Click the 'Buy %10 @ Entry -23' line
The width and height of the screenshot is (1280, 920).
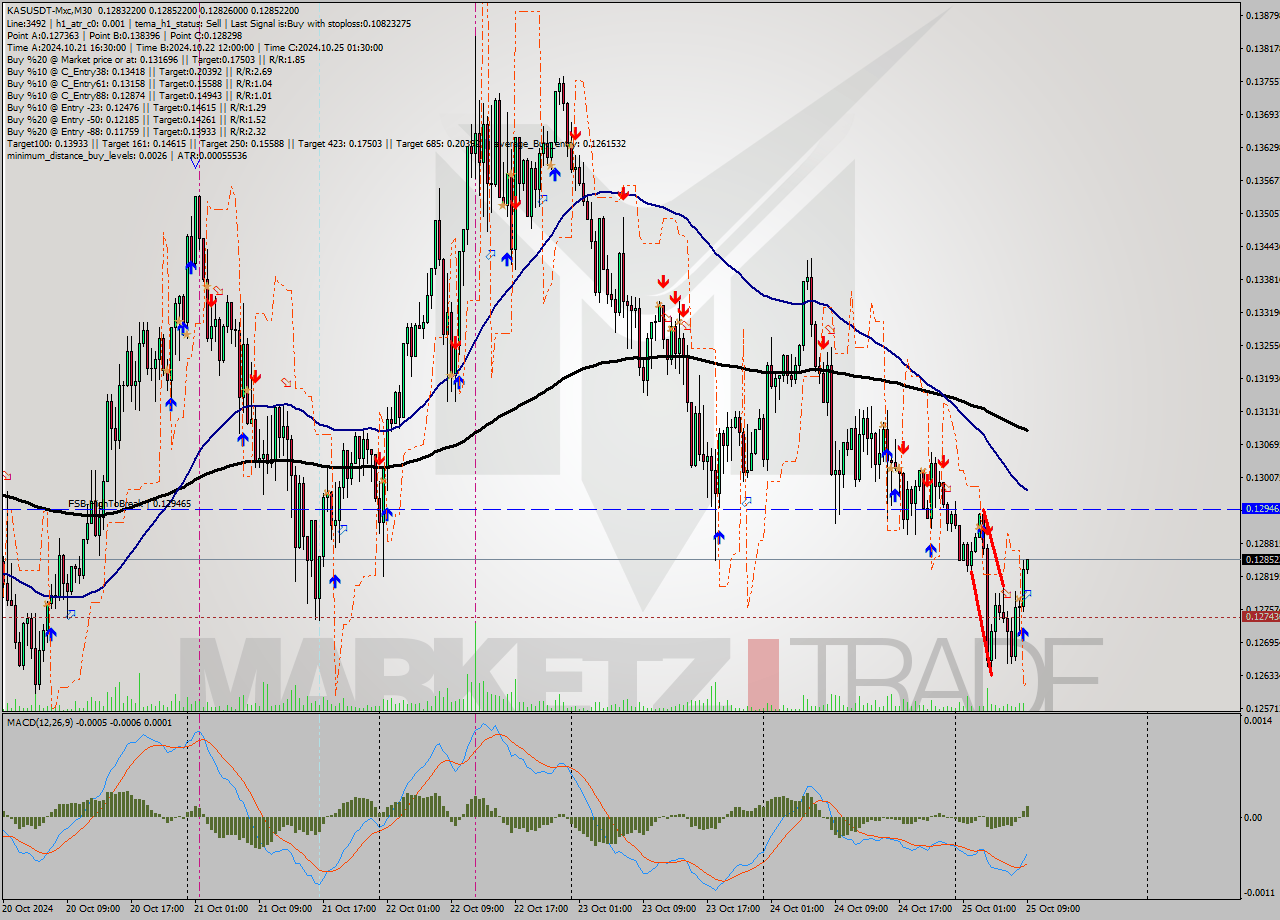tap(136, 107)
